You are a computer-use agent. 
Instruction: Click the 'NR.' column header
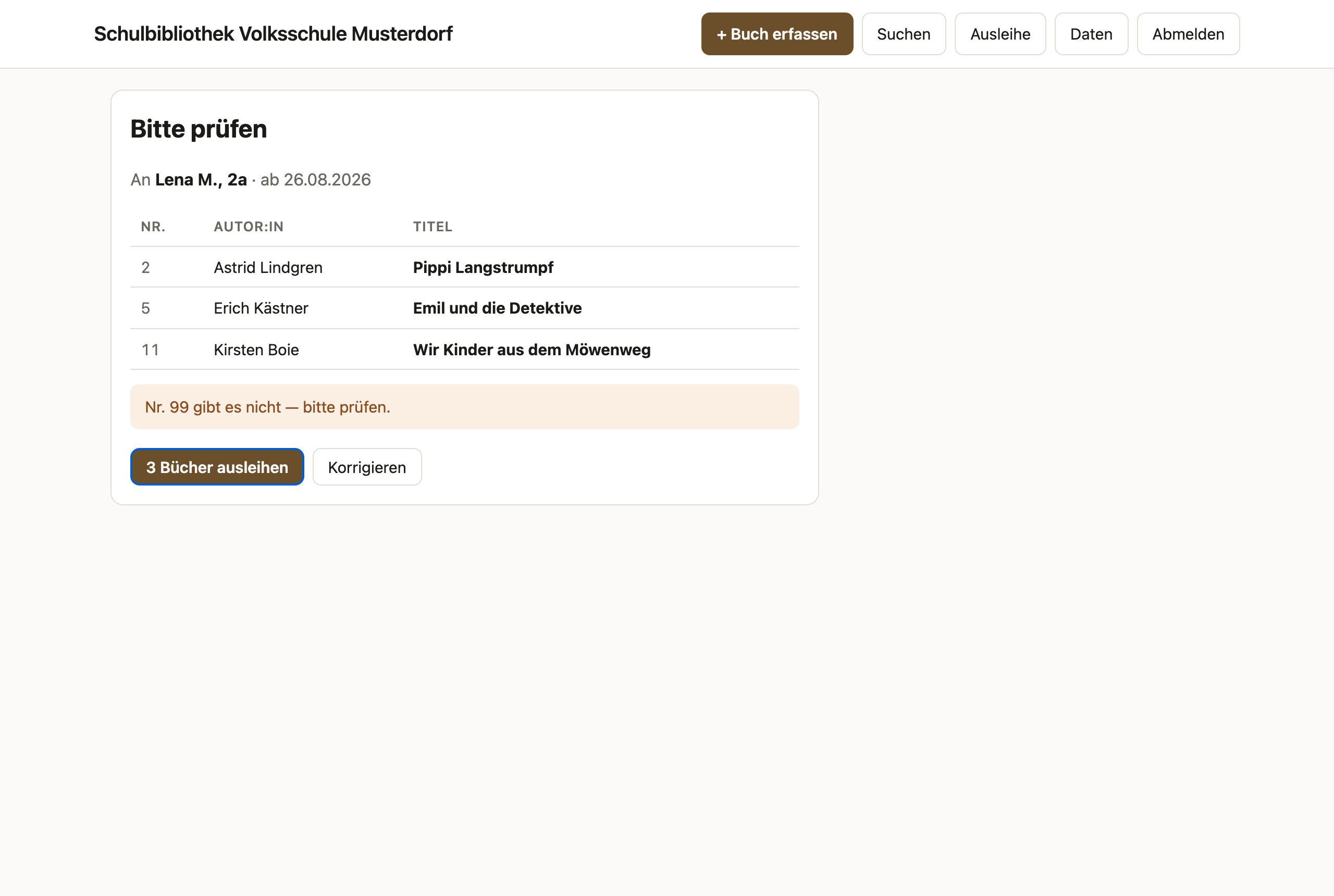click(153, 227)
